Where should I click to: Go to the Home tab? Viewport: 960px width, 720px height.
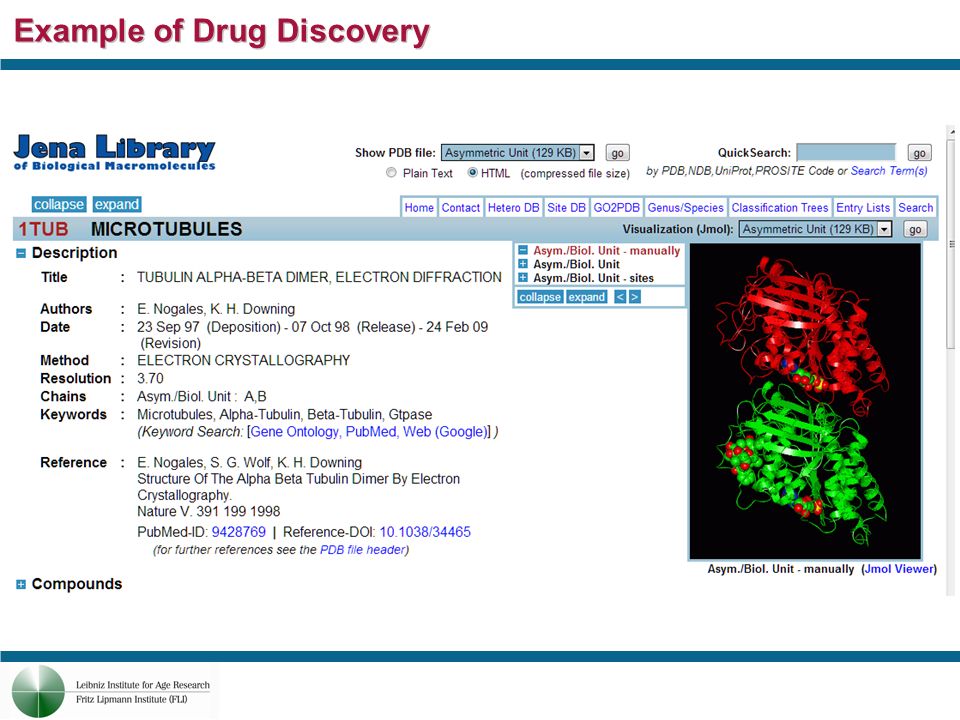(x=419, y=208)
